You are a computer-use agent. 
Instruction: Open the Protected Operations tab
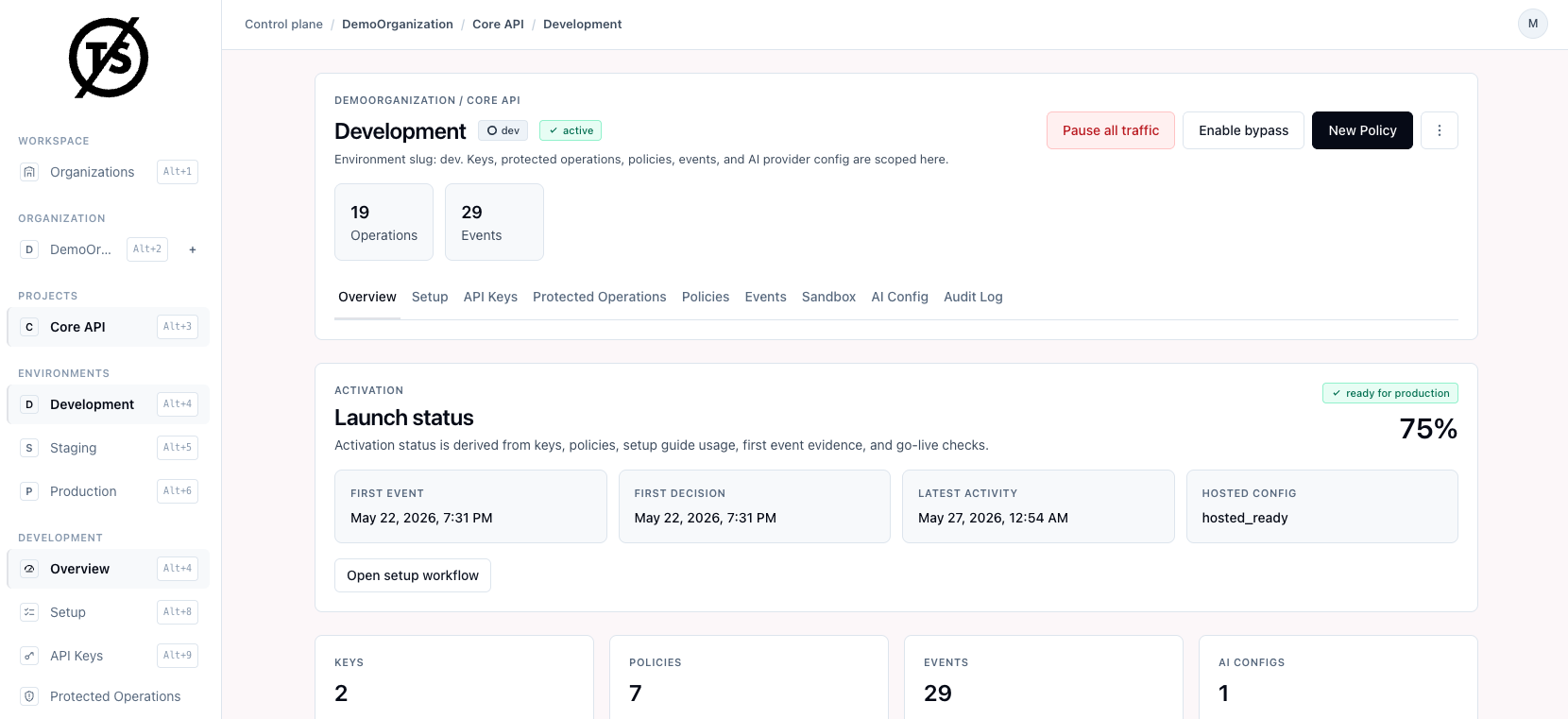600,297
